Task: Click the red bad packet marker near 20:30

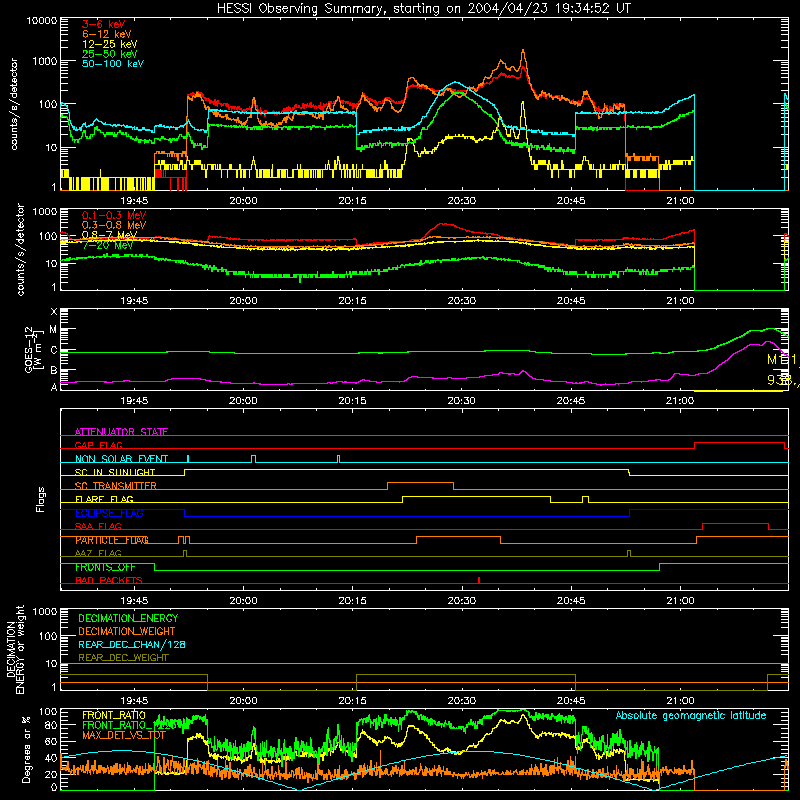Action: pyautogui.click(x=479, y=580)
